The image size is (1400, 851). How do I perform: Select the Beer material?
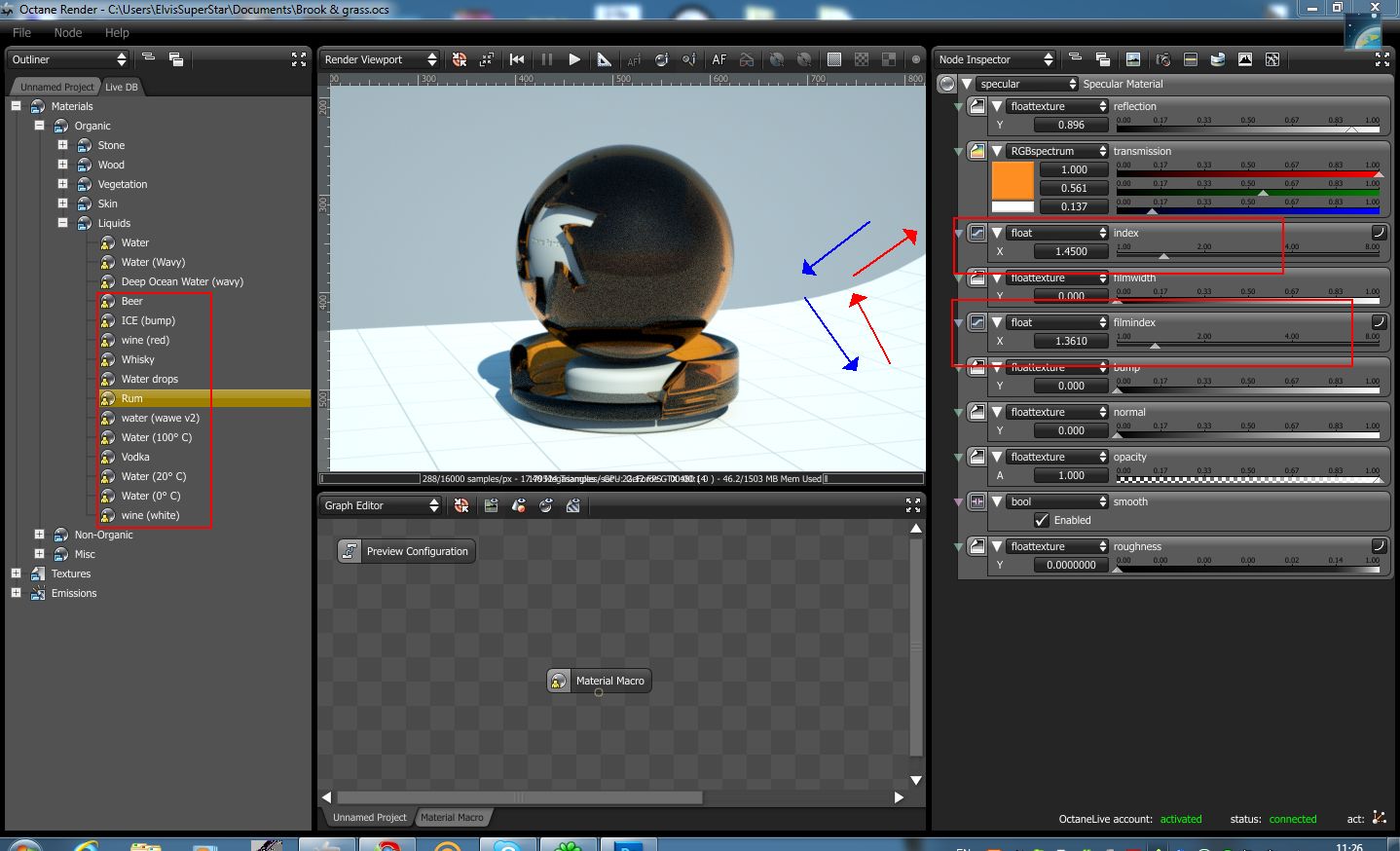point(131,301)
